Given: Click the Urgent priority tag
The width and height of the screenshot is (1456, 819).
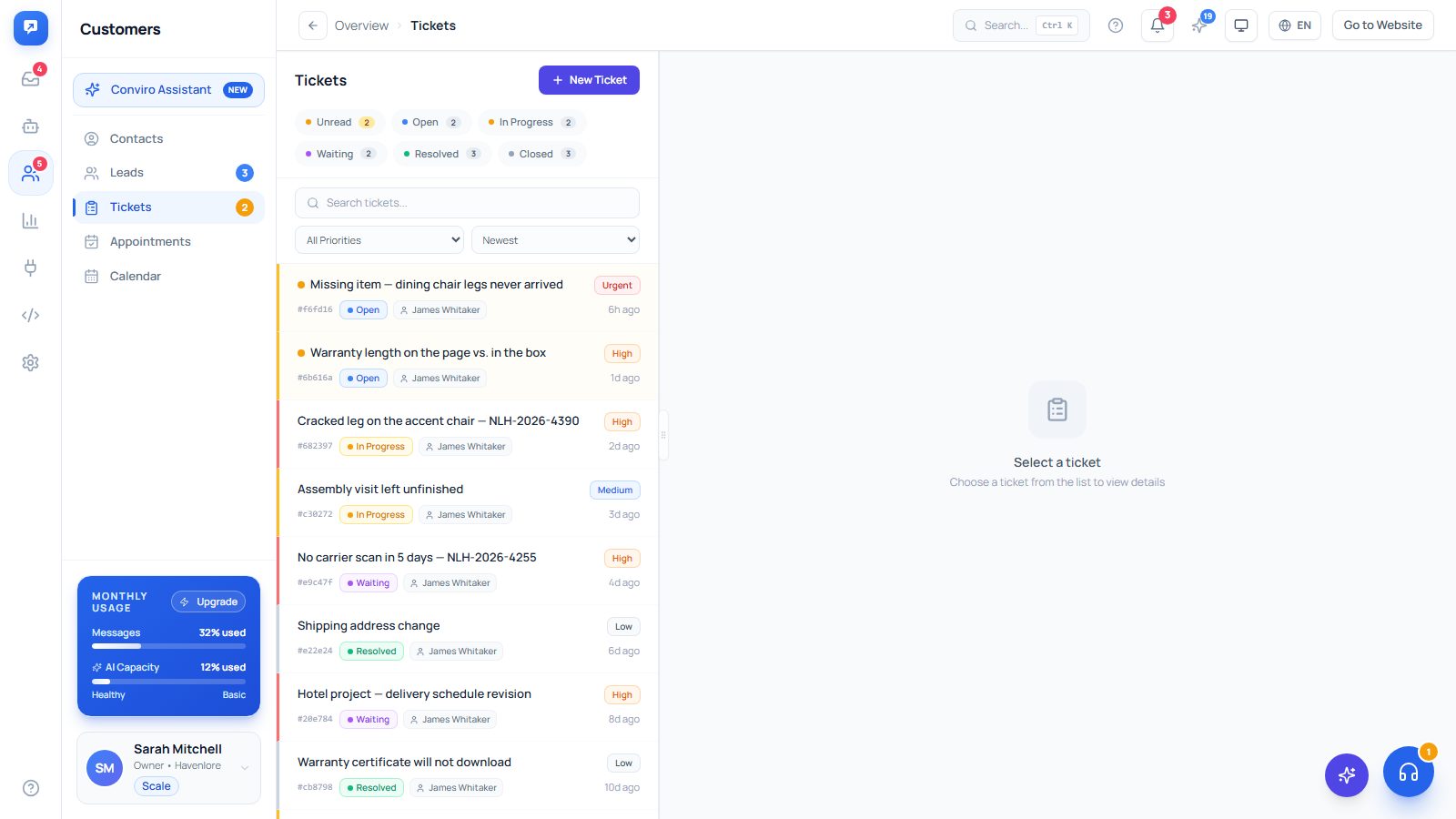Looking at the screenshot, I should [617, 286].
